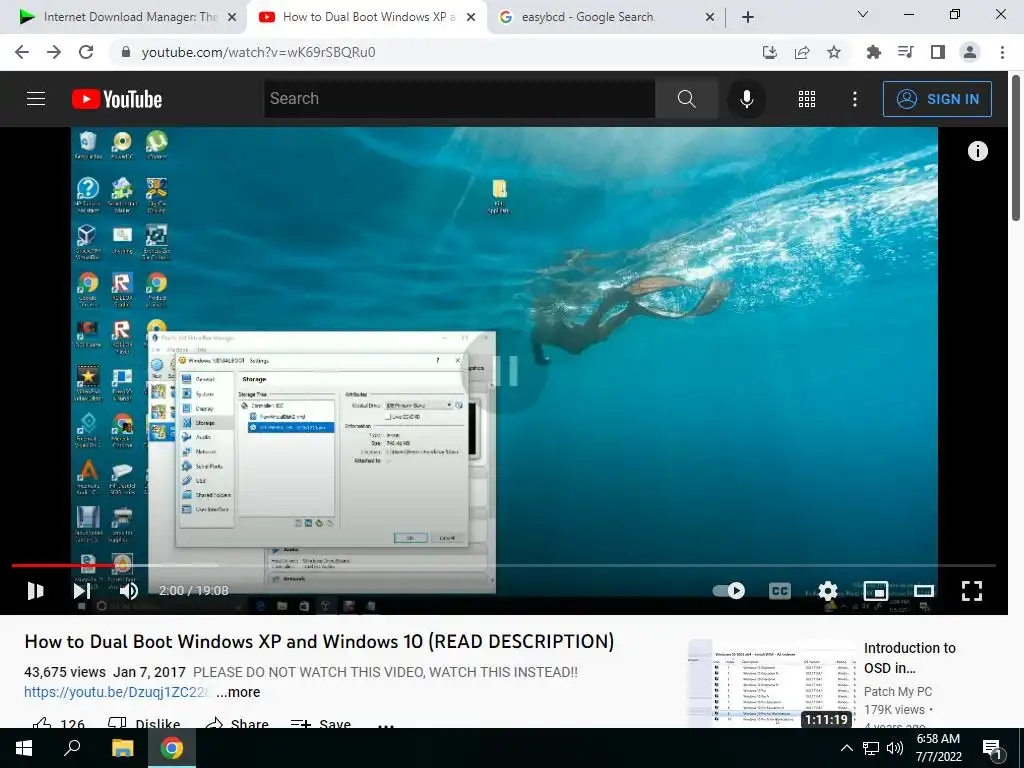1024x768 pixels.
Task: Turn on closed captions
Action: click(x=780, y=591)
